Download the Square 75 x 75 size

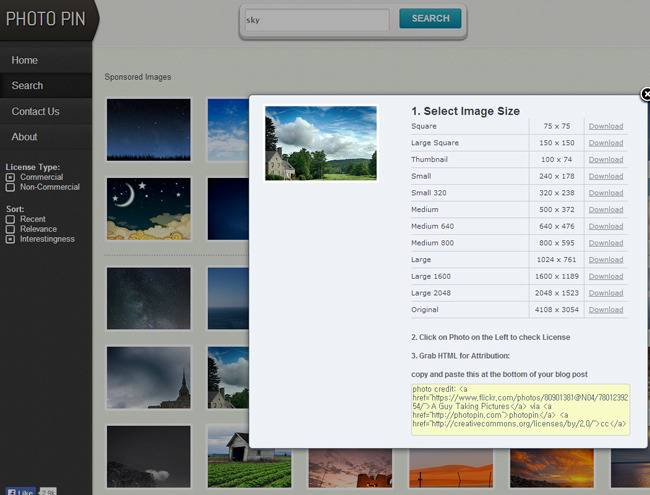(605, 126)
